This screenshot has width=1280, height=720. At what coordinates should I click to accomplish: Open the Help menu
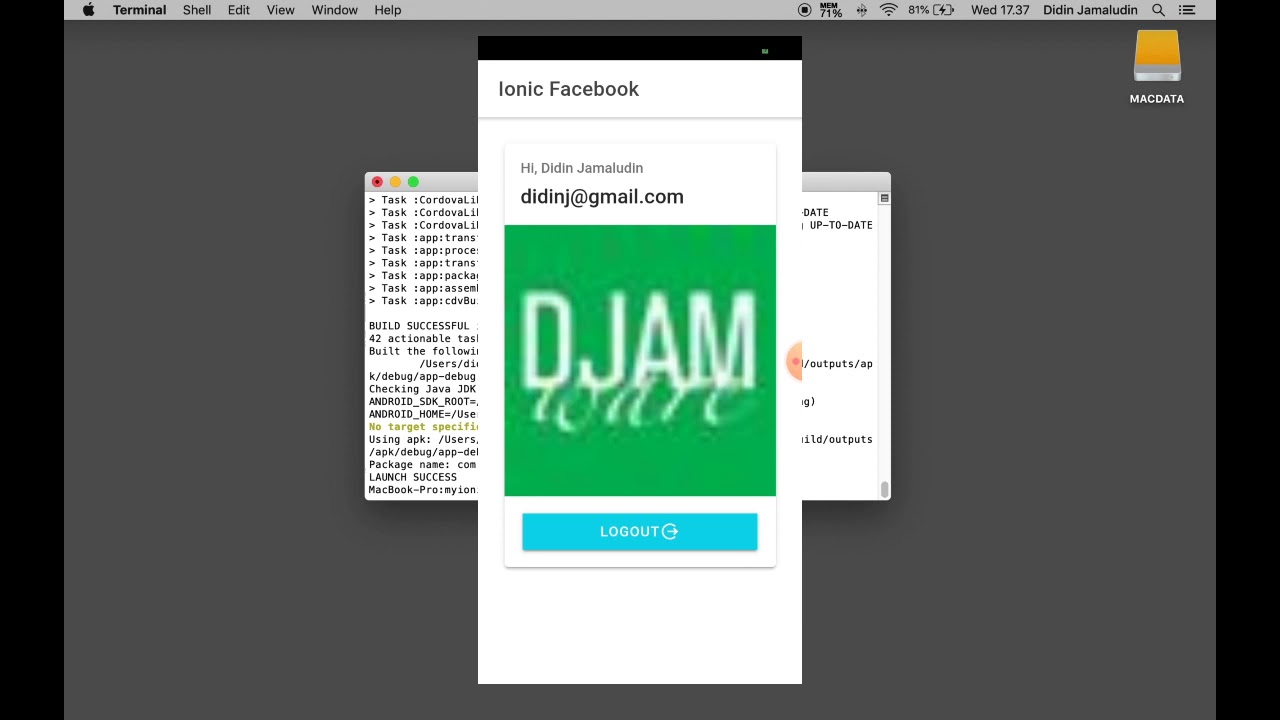pyautogui.click(x=388, y=10)
